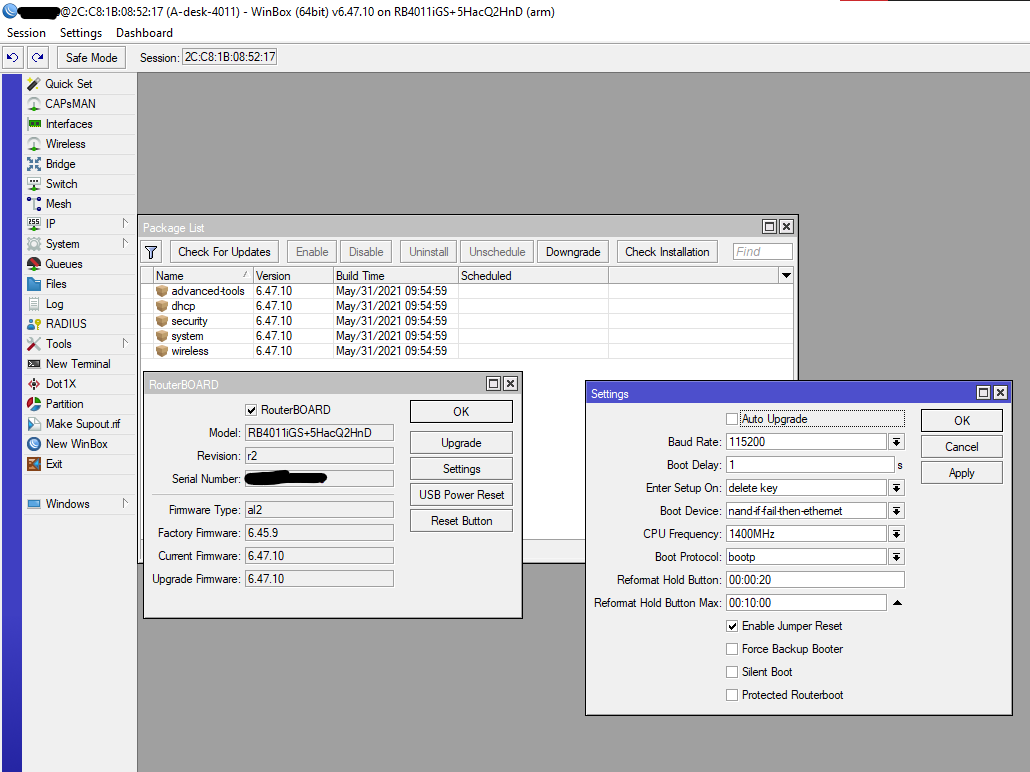This screenshot has height=772, width=1030.
Task: Open Boot Device dropdown
Action: (x=897, y=511)
